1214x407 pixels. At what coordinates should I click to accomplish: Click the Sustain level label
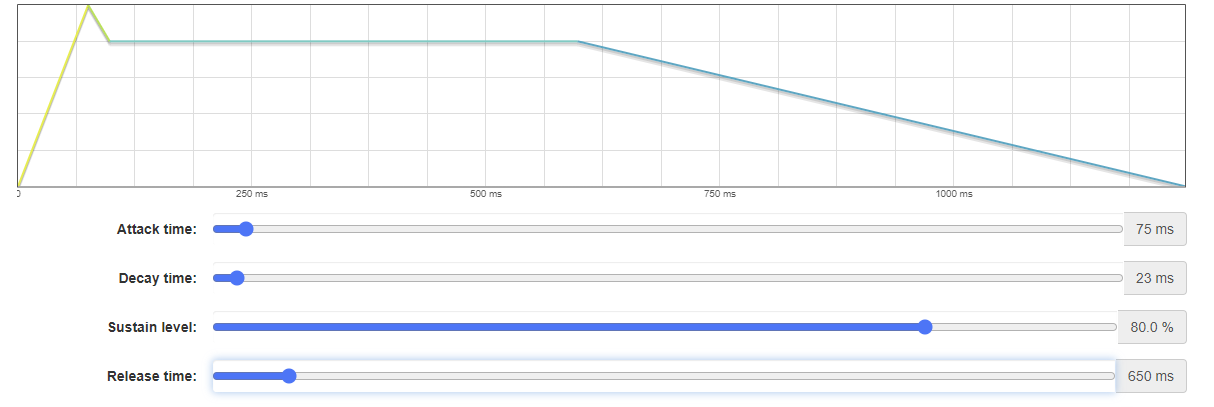coord(152,327)
